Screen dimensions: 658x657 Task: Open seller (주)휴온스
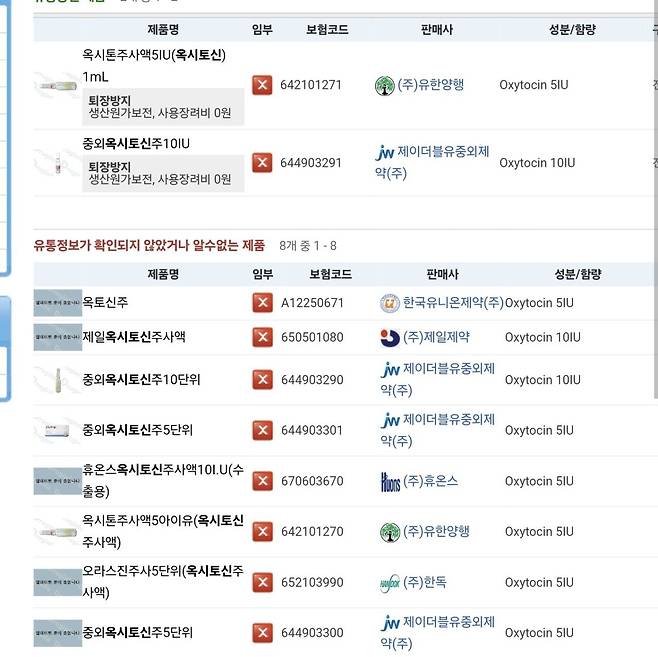click(431, 481)
